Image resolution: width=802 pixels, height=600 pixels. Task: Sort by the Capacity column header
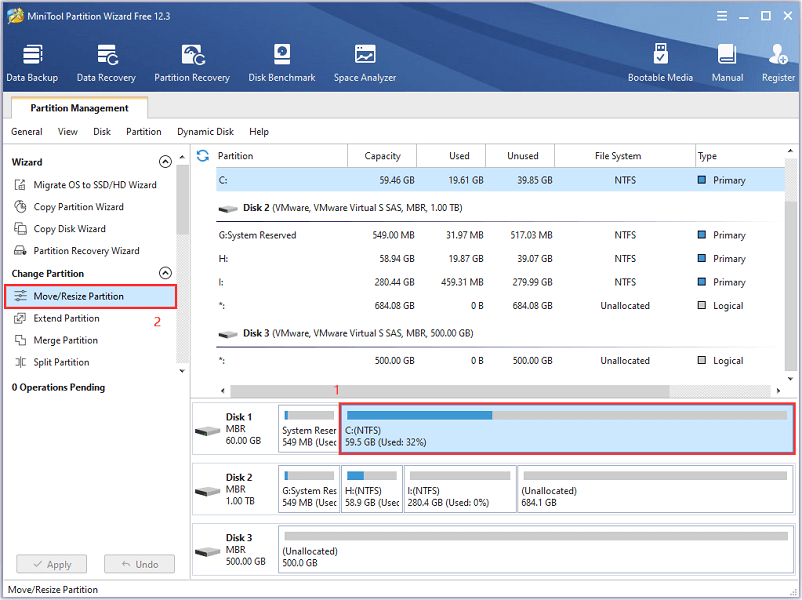click(x=382, y=155)
